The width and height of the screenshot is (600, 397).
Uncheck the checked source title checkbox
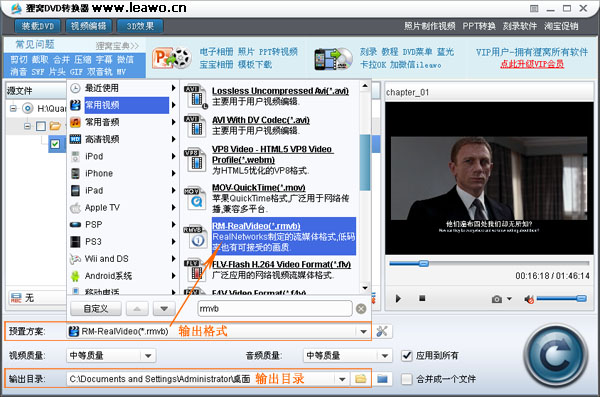pyautogui.click(x=55, y=144)
